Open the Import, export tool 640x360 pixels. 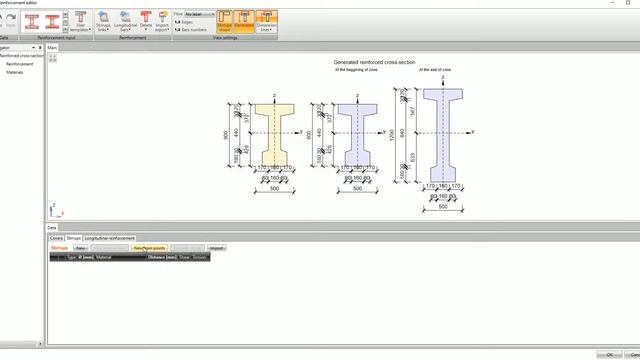tap(162, 22)
